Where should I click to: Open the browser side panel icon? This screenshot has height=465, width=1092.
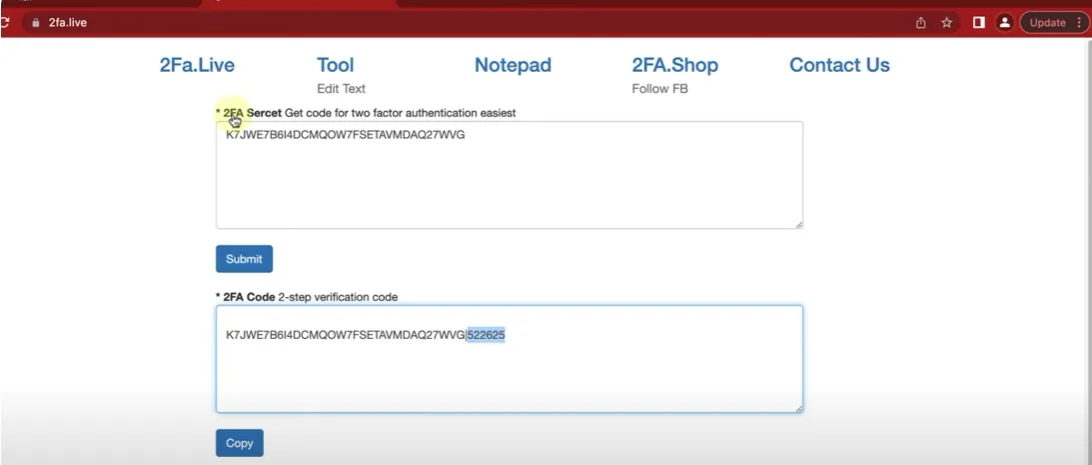(x=979, y=23)
